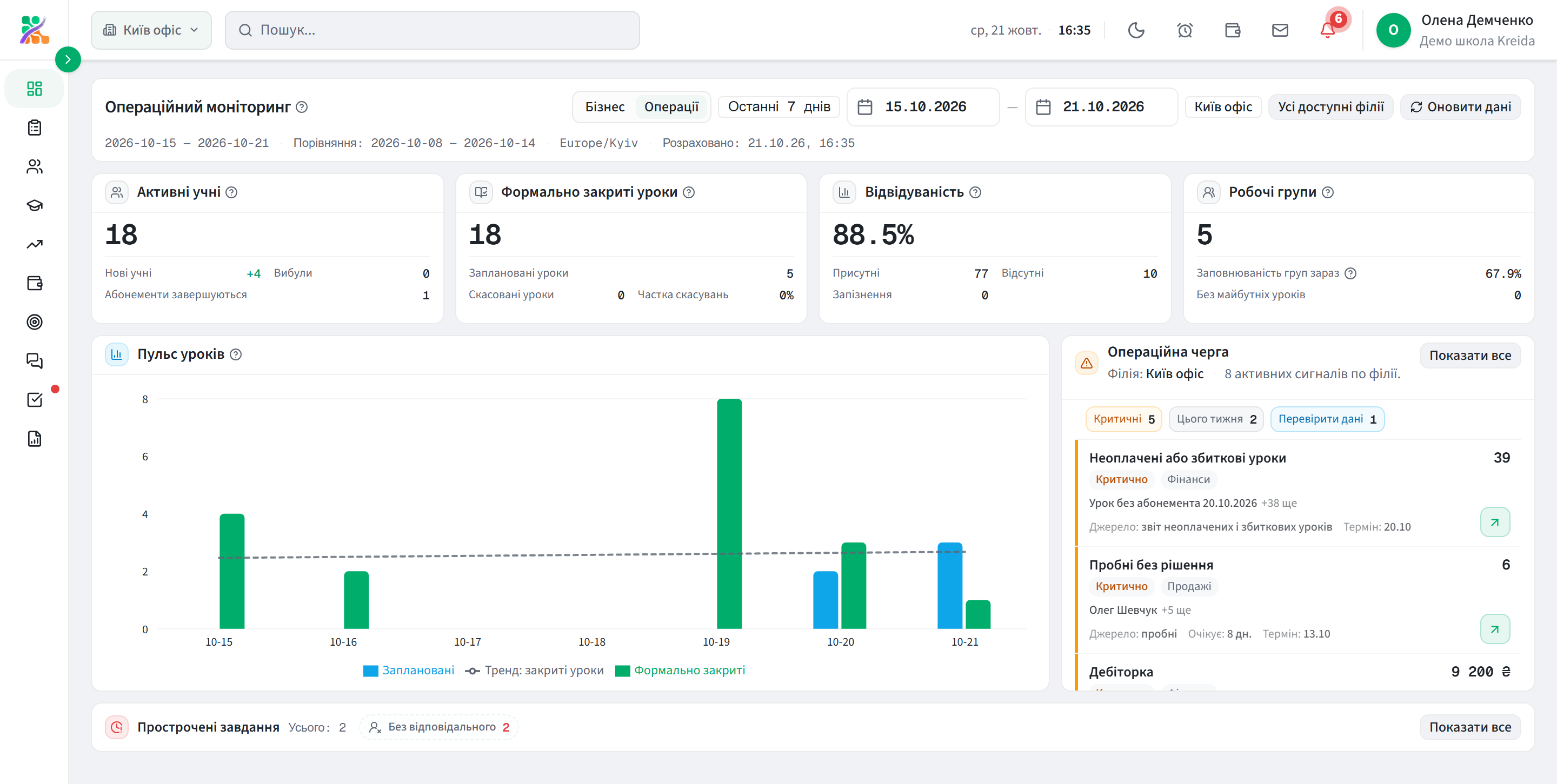The width and height of the screenshot is (1557, 784).
Task: Toggle Формально закриті green legend swatch
Action: pyautogui.click(x=623, y=671)
